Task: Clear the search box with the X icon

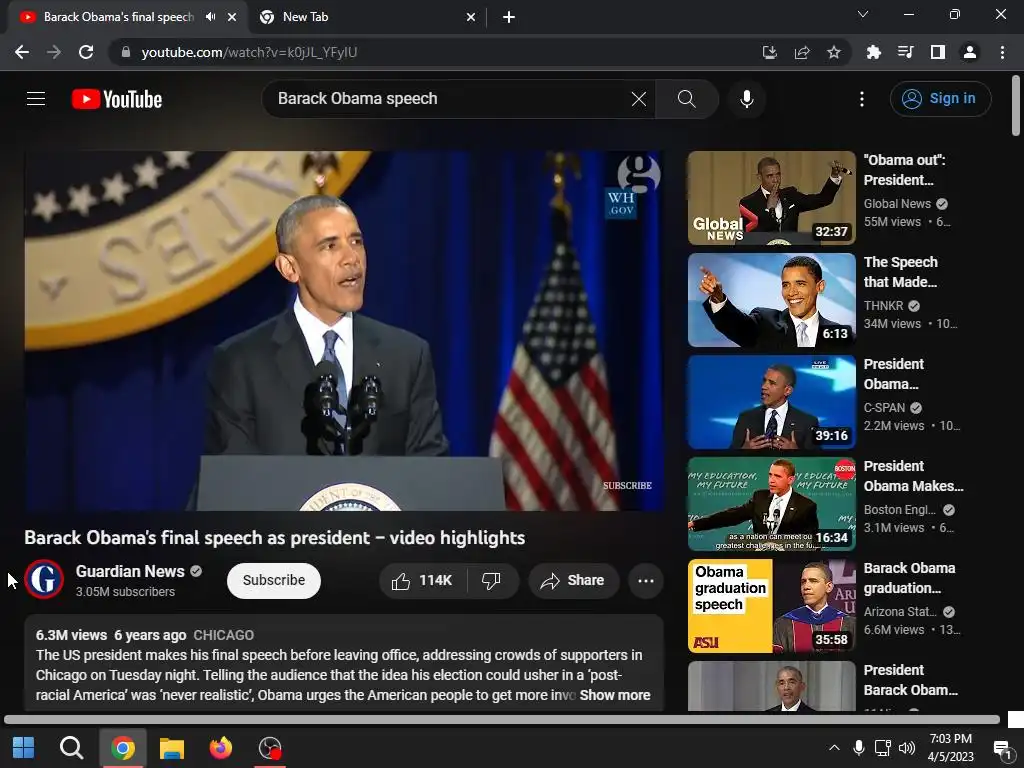Action: 639,99
